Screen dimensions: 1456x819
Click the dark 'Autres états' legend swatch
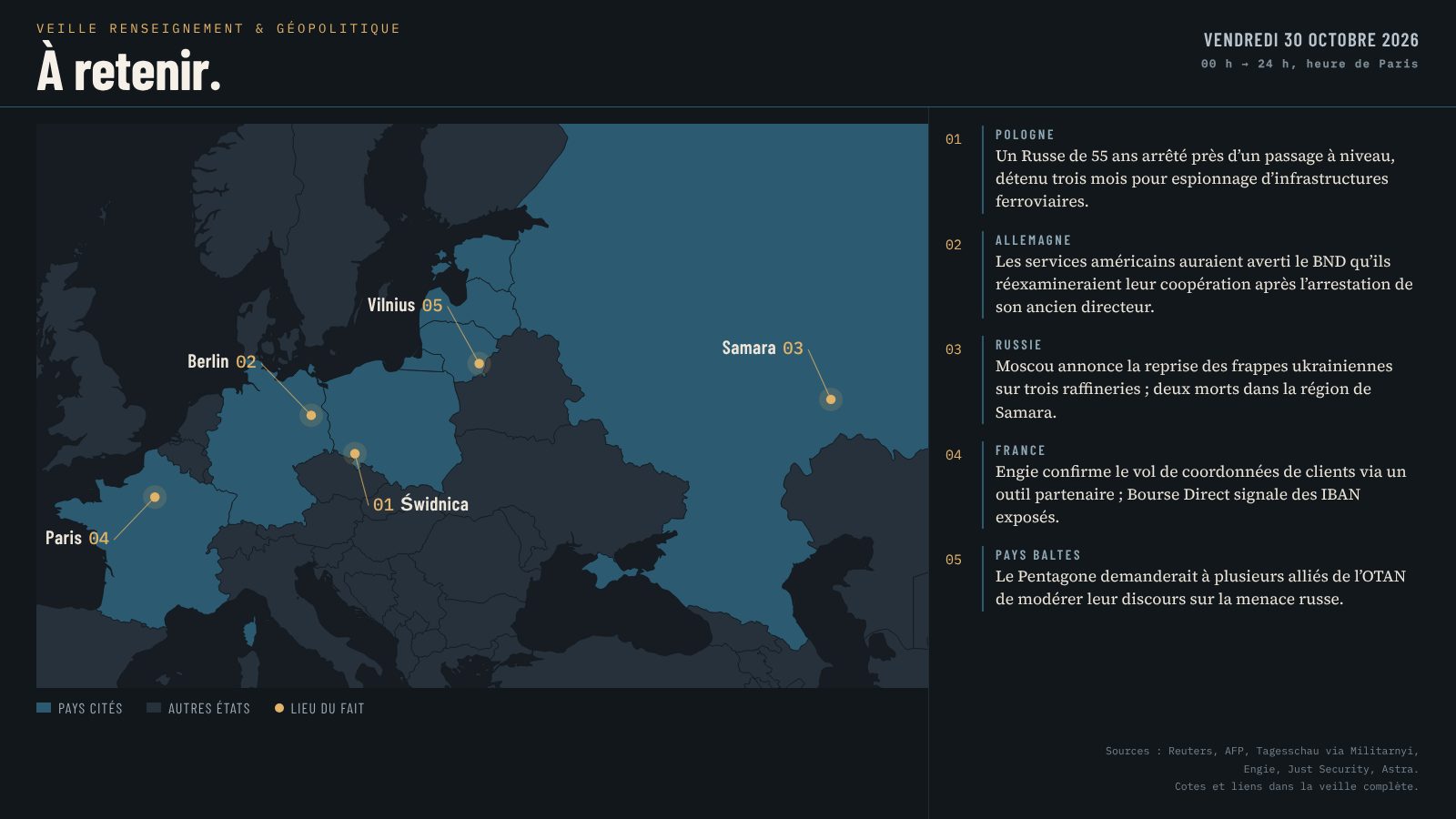[154, 708]
